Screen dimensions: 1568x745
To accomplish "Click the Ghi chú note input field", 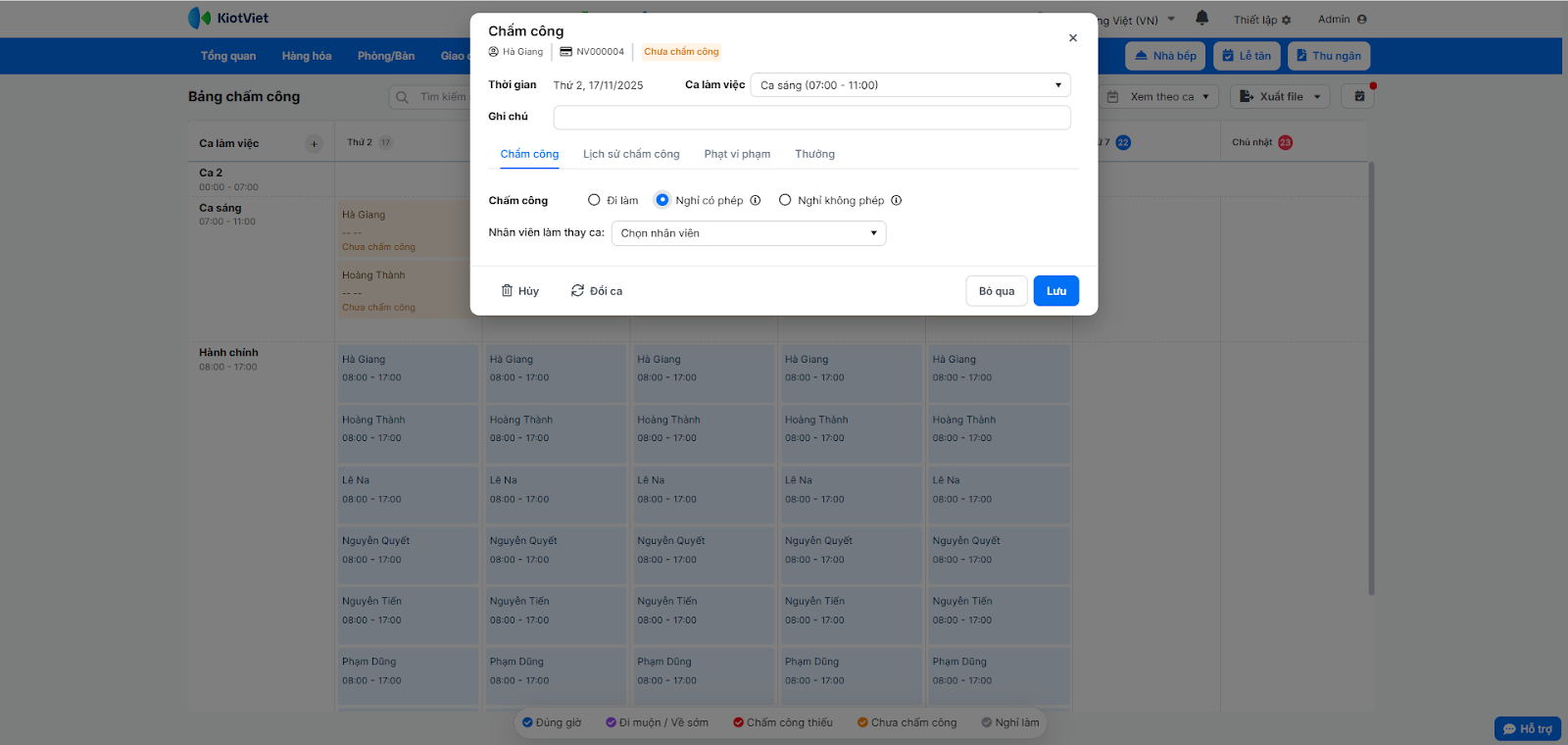I will coord(811,118).
